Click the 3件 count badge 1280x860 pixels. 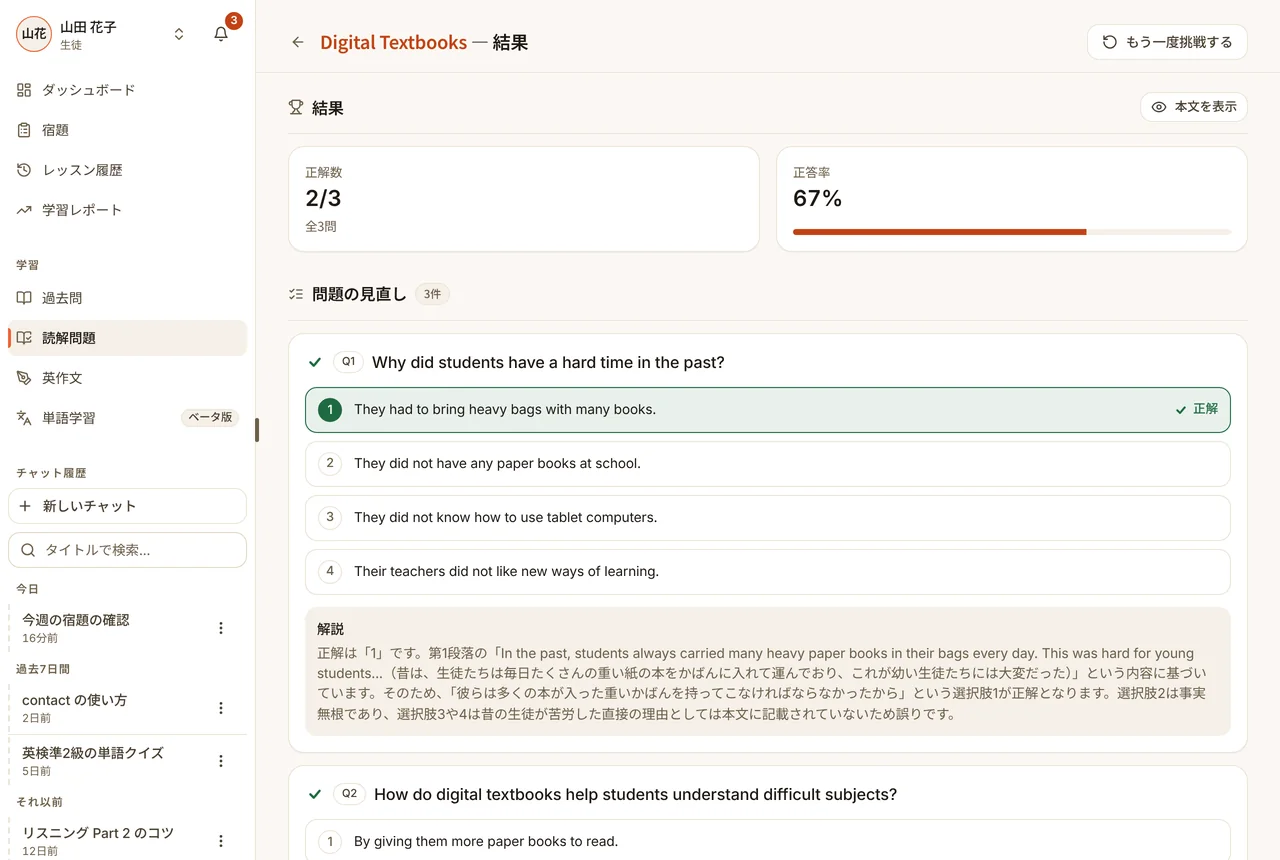tap(432, 294)
